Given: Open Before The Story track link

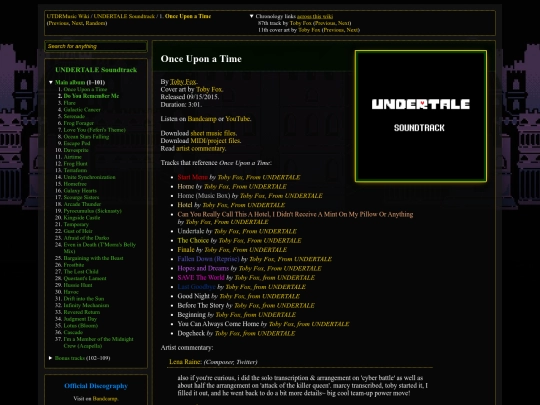Looking at the screenshot, I should (200, 305).
